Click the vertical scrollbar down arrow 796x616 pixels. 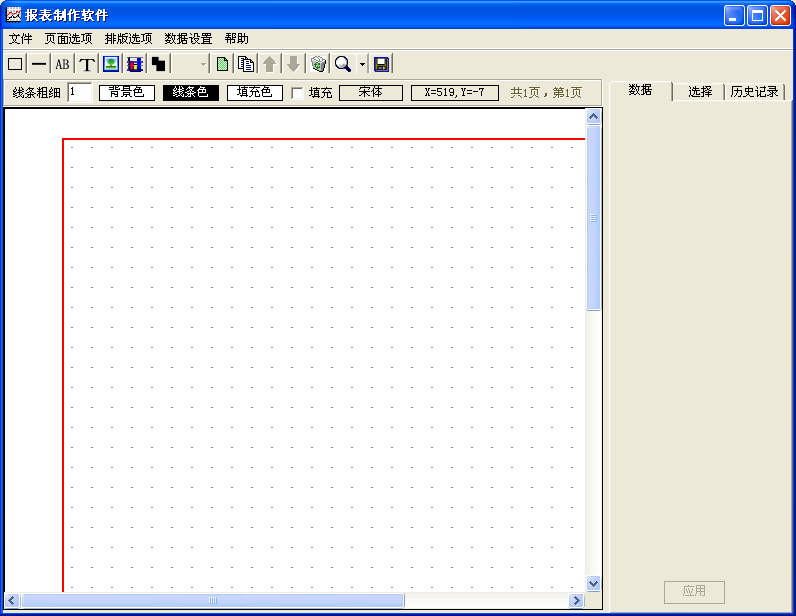[593, 583]
